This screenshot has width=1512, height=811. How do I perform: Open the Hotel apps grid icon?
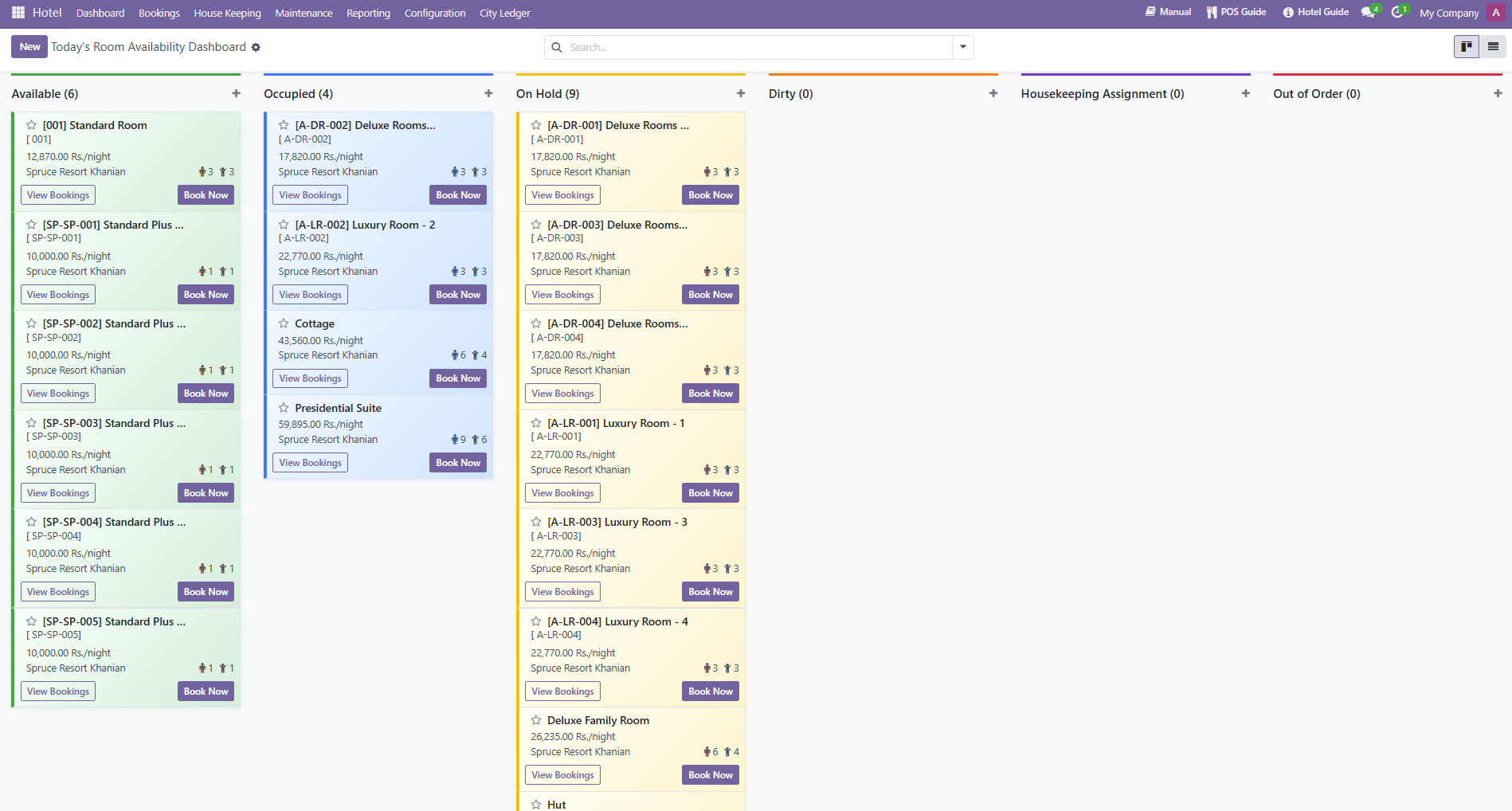pos(18,13)
